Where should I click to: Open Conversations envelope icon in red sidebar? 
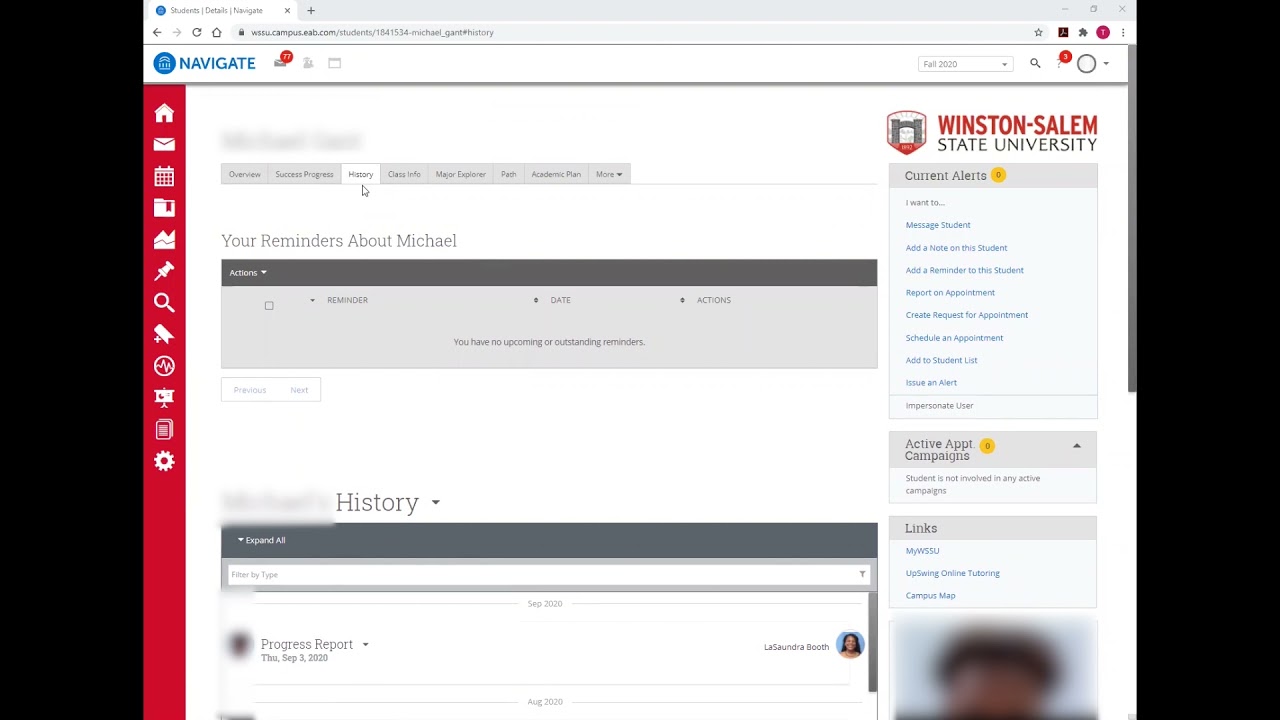pyautogui.click(x=164, y=144)
